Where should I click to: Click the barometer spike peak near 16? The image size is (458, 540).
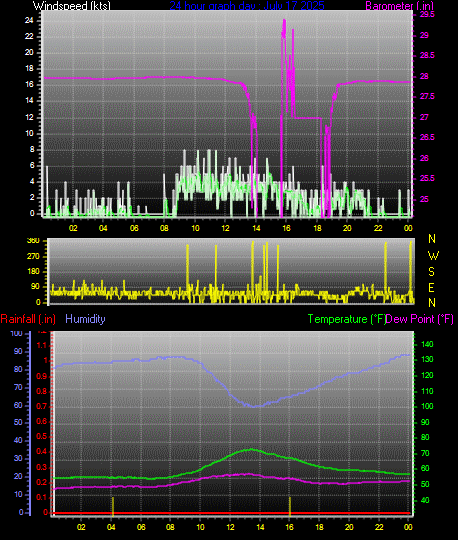coord(284,21)
